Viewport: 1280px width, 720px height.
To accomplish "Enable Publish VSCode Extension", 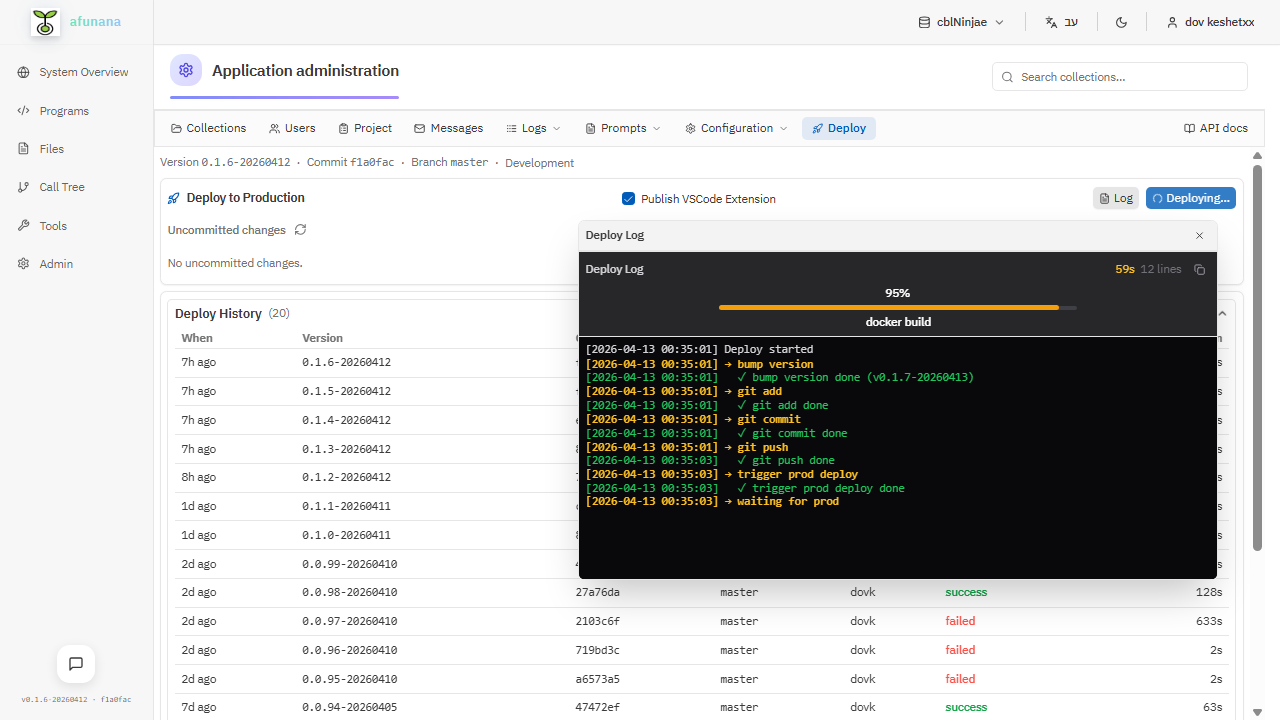I will 628,198.
